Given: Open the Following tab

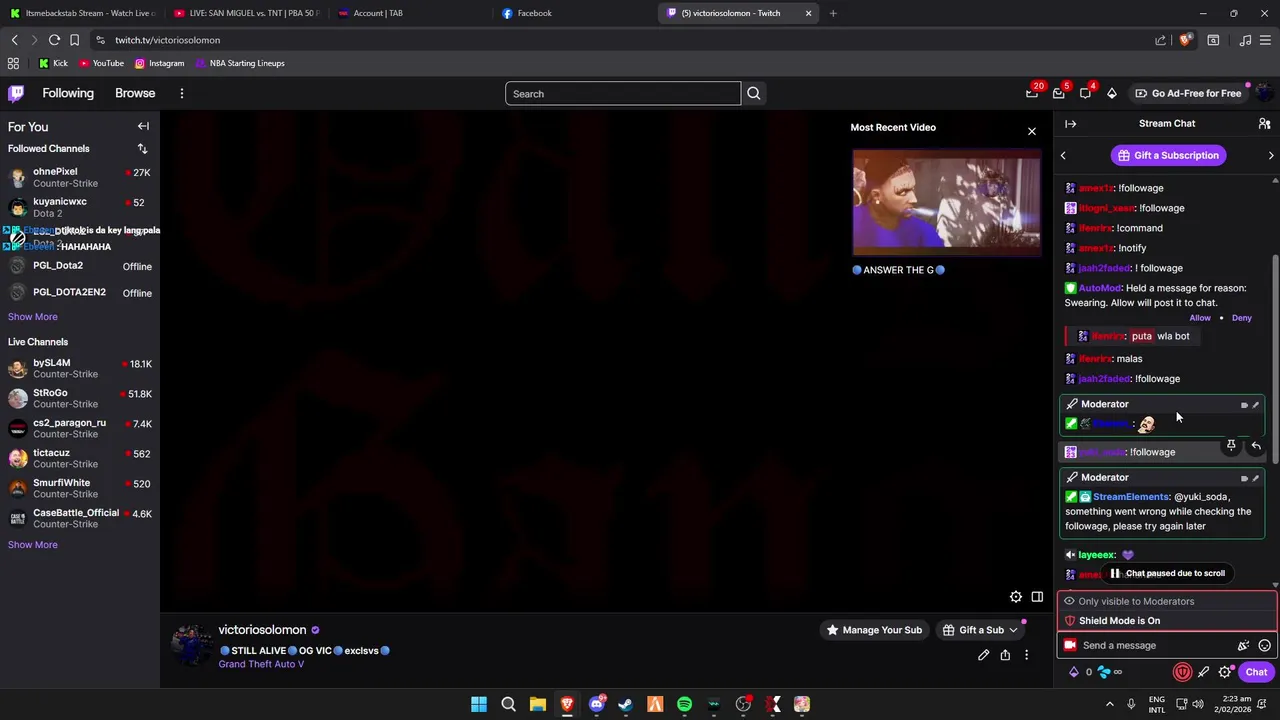Looking at the screenshot, I should 68,93.
